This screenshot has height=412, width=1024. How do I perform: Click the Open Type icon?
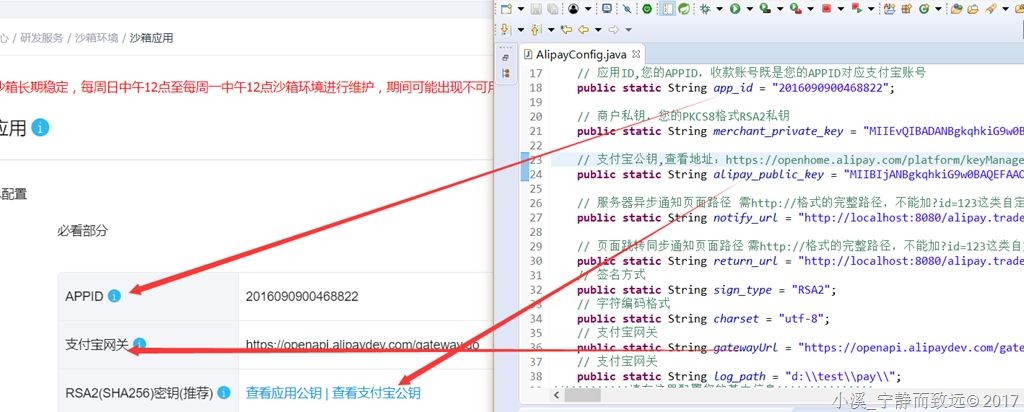point(957,8)
